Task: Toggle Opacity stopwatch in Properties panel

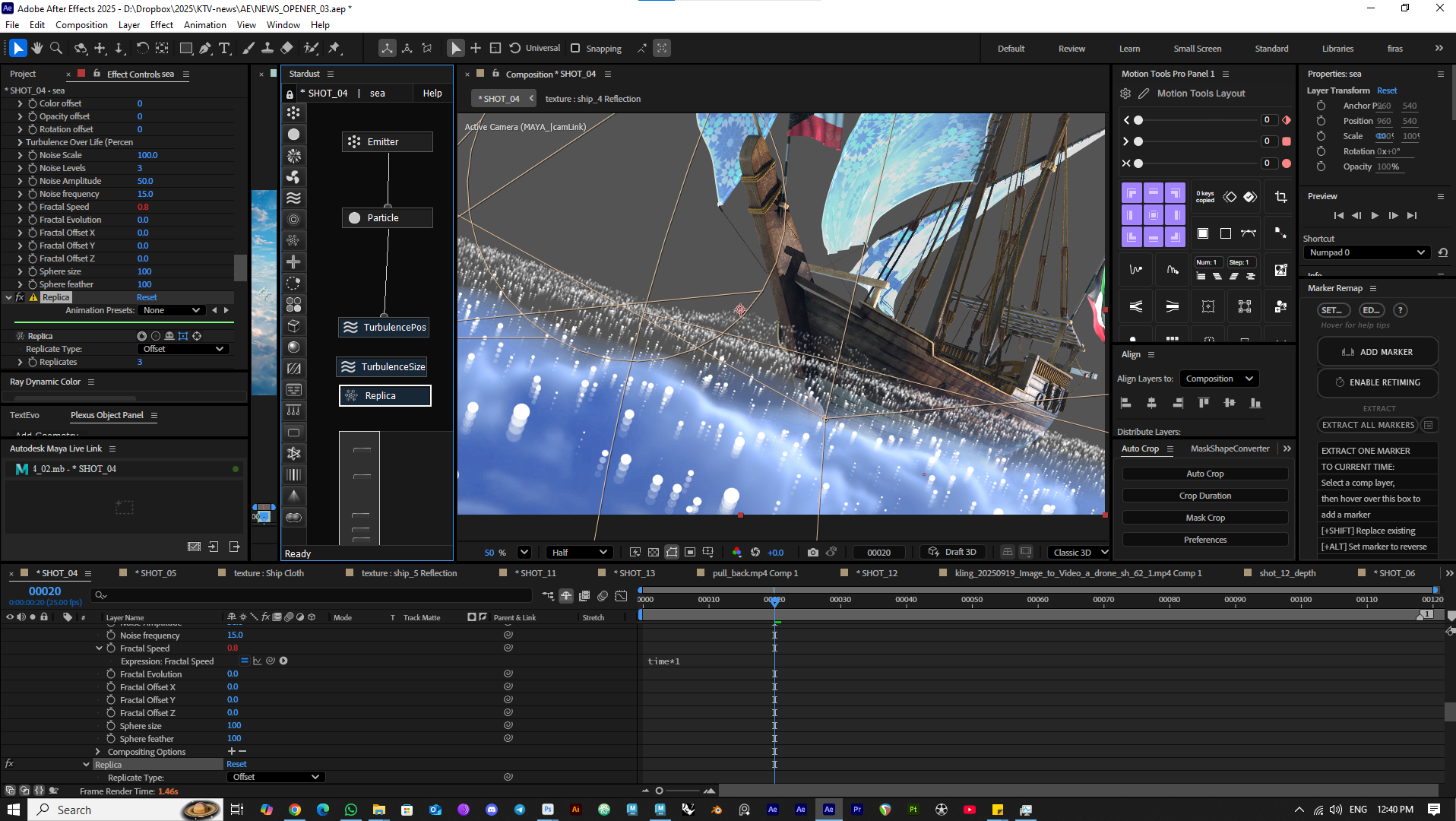Action: tap(1321, 166)
